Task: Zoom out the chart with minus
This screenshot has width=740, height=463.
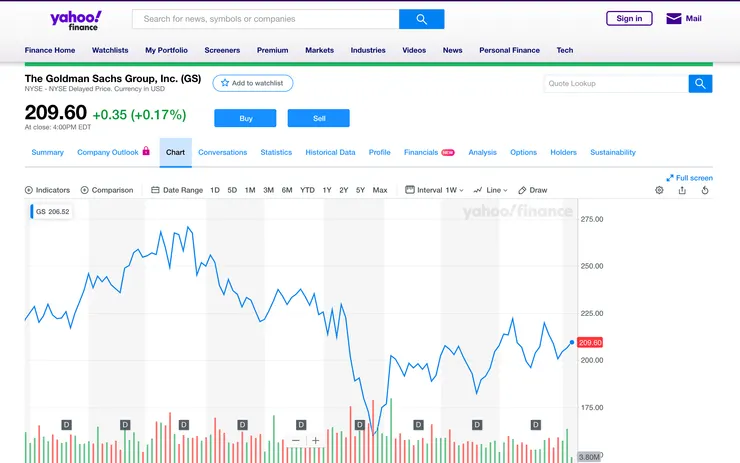Action: (296, 440)
